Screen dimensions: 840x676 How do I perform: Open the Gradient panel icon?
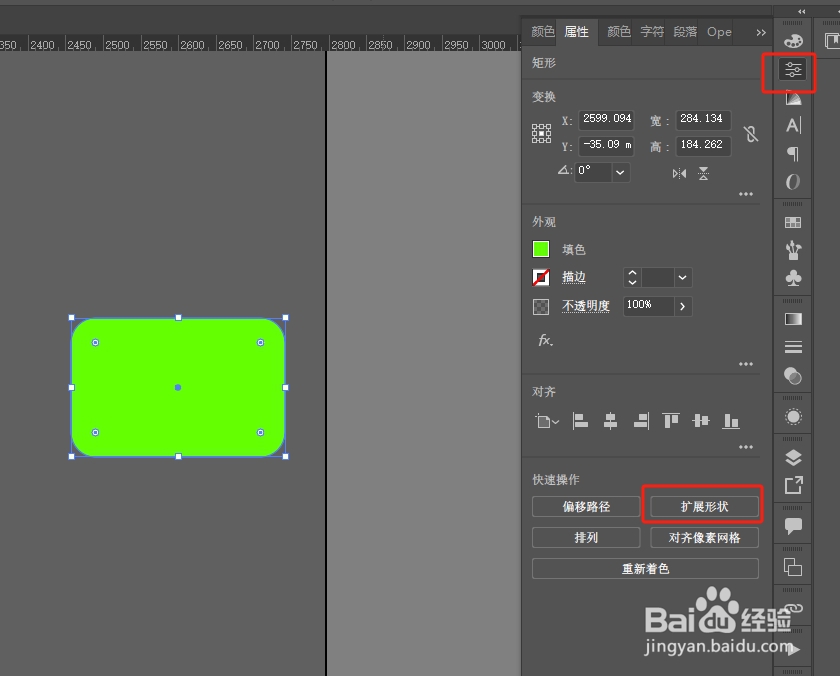click(793, 319)
